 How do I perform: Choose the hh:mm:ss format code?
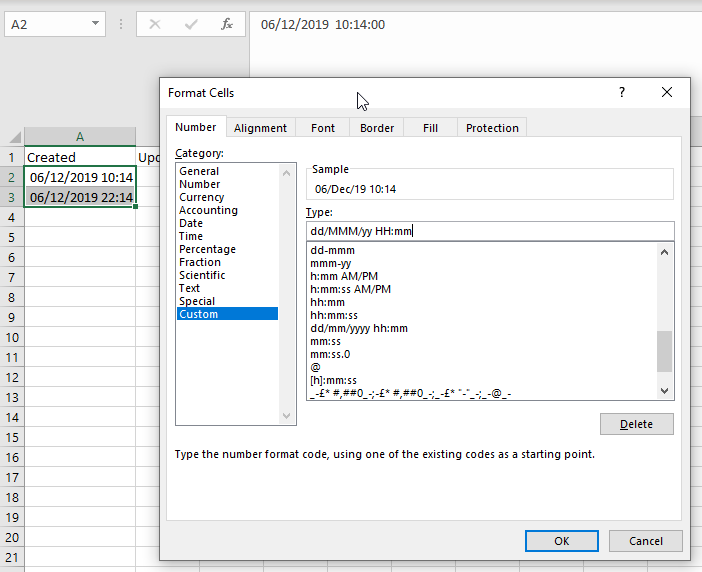(482, 315)
